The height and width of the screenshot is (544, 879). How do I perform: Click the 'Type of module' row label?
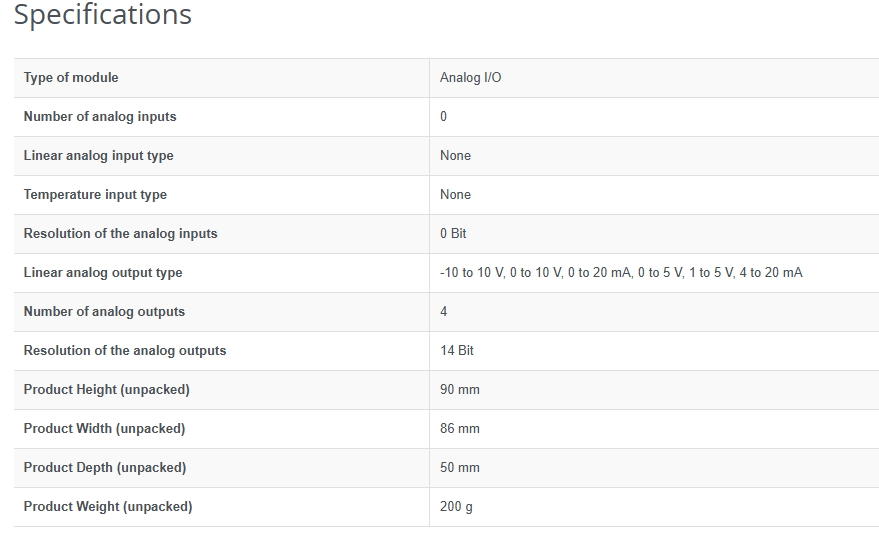pos(71,78)
